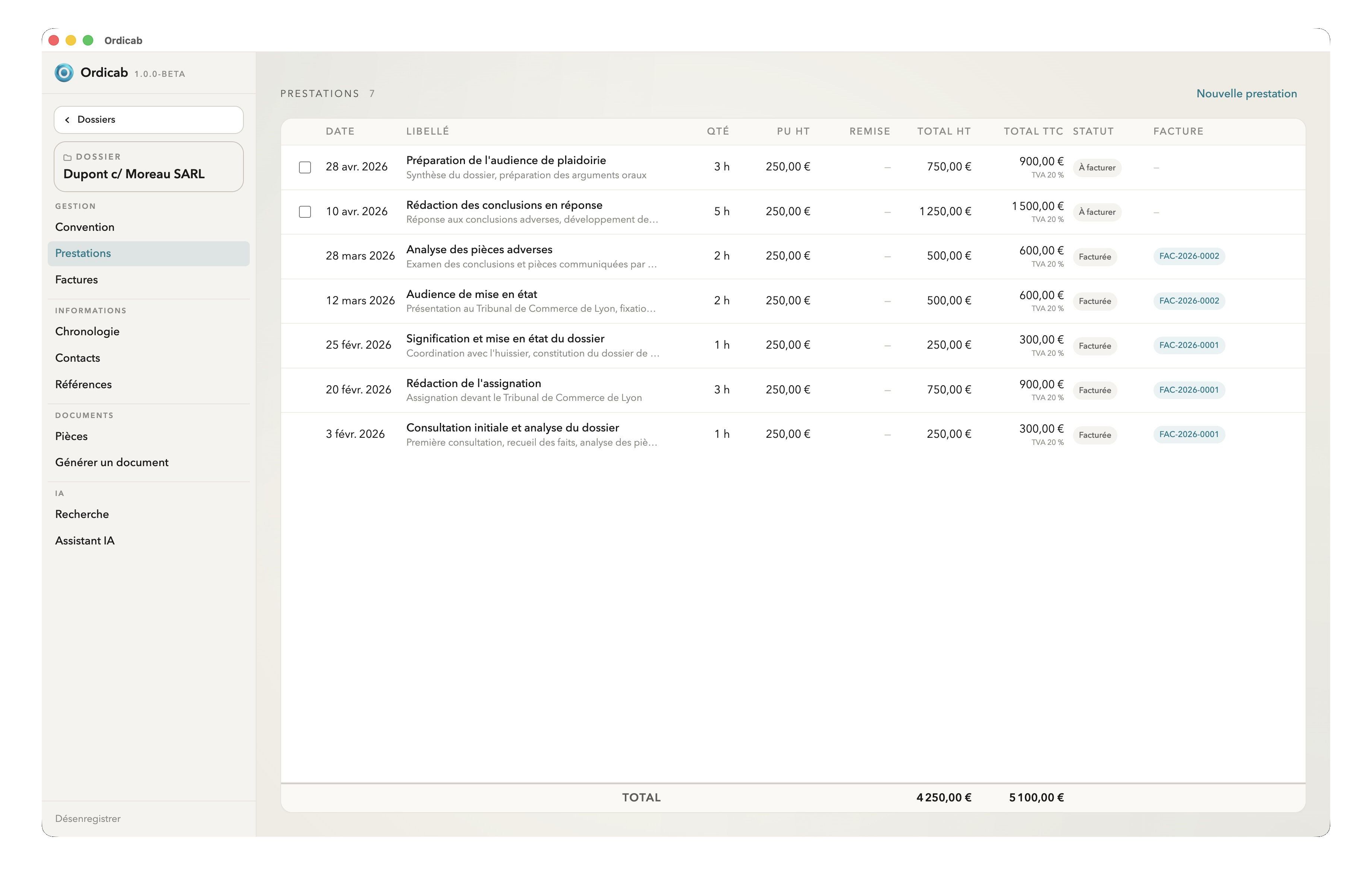Click date '3 févr. 2026'

(x=355, y=434)
